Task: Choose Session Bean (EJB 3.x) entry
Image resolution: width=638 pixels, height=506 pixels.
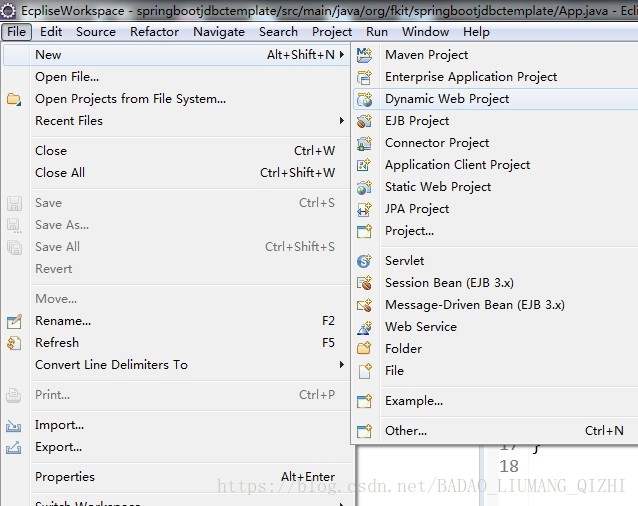Action: (495, 283)
